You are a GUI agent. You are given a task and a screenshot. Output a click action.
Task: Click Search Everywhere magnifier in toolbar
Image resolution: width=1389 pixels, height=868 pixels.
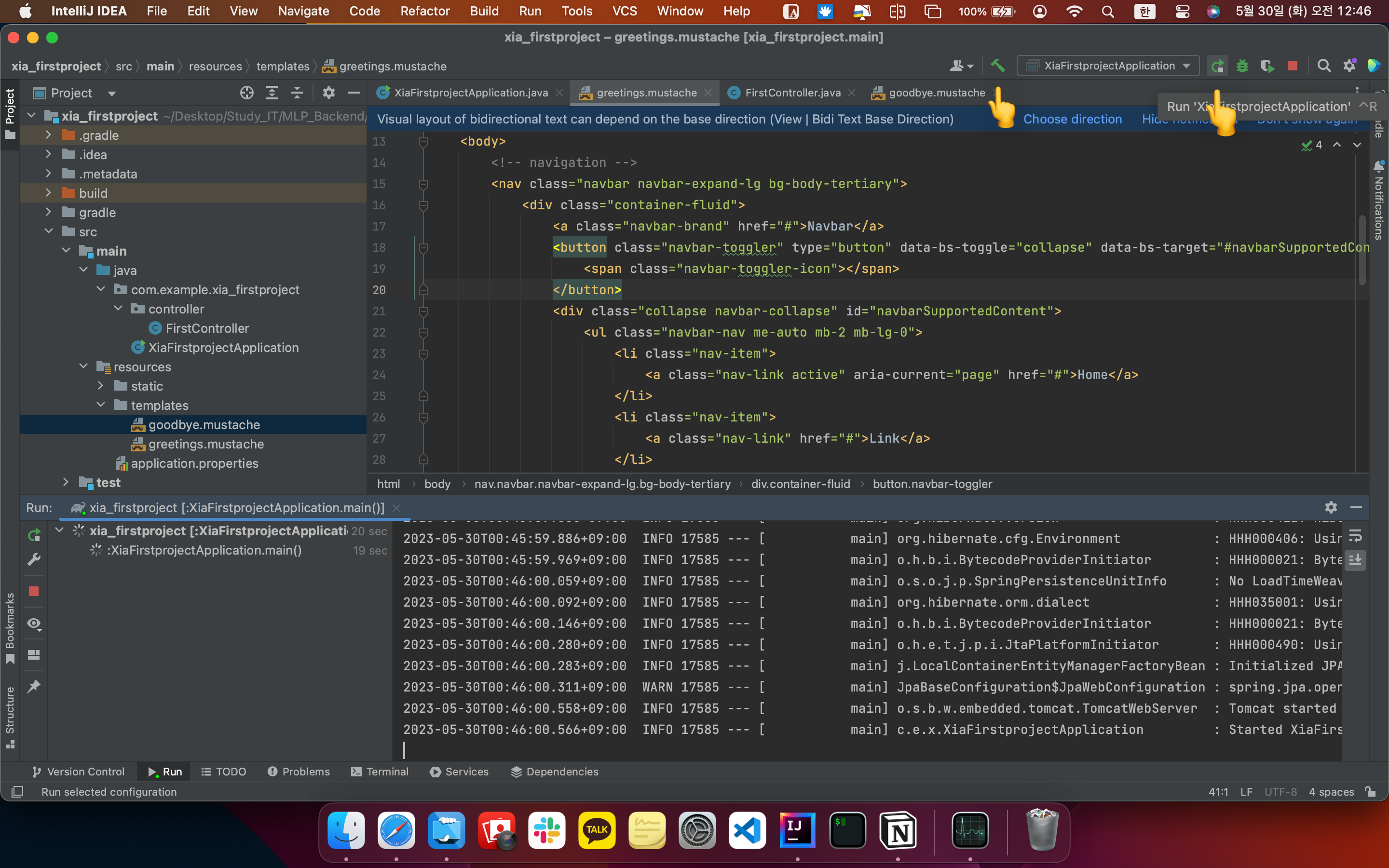1323,66
